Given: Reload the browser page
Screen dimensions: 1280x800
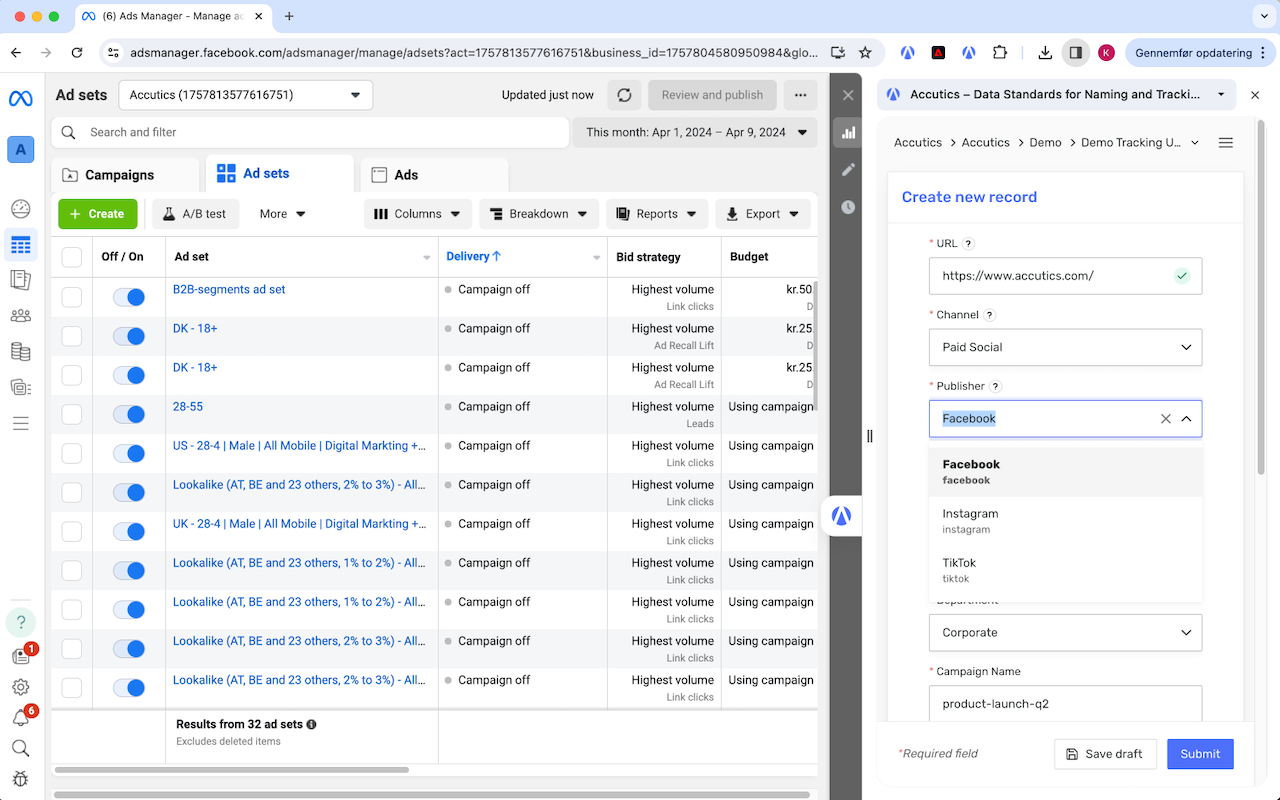Looking at the screenshot, I should pos(77,53).
